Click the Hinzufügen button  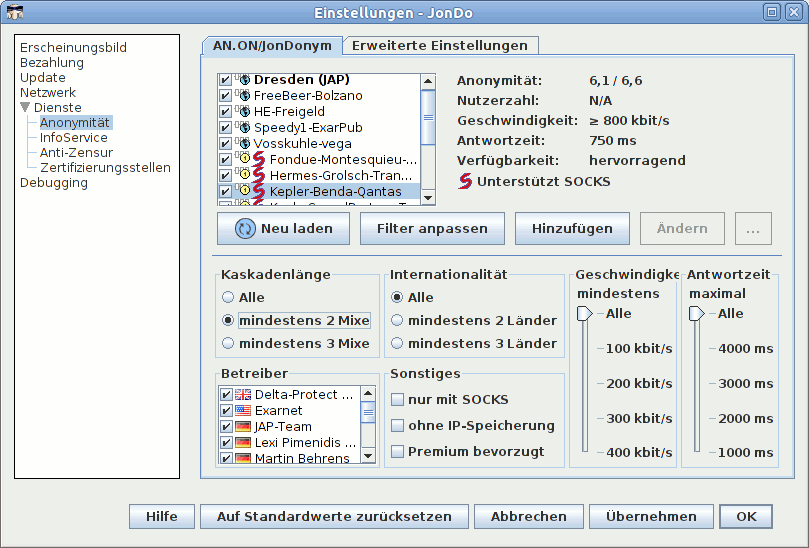point(572,229)
